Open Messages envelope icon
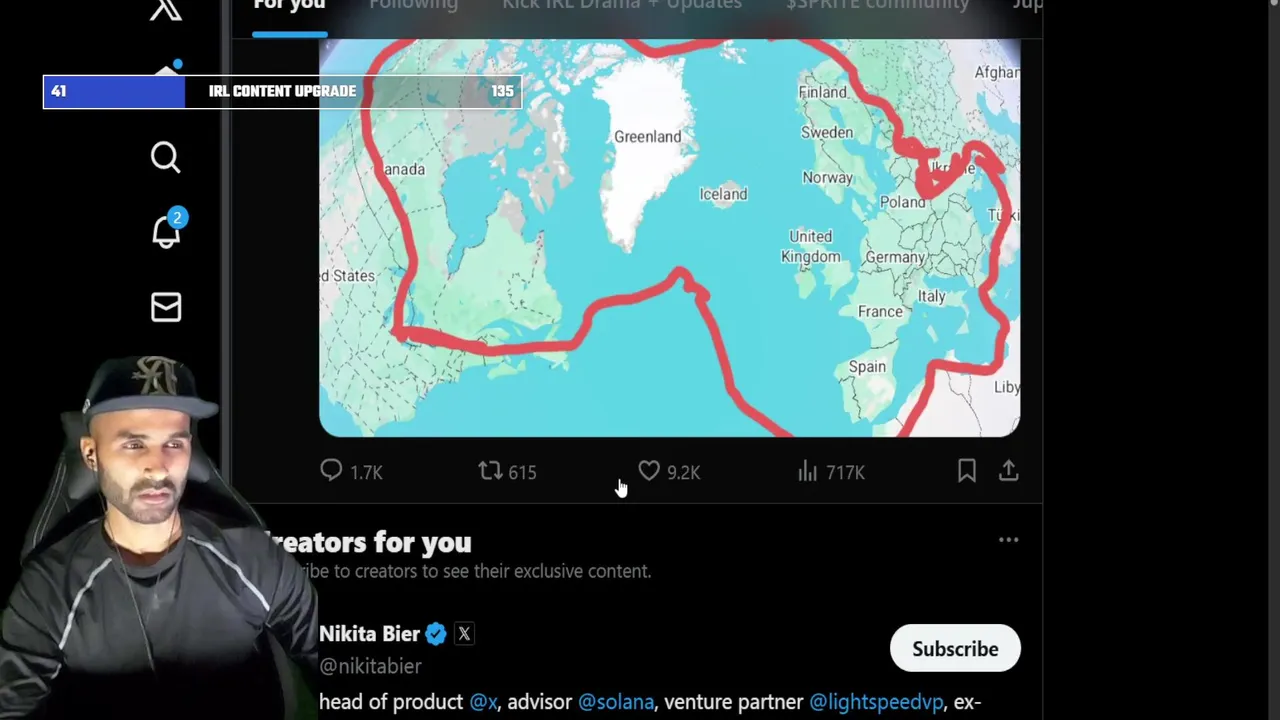Viewport: 1280px width, 720px height. [166, 307]
